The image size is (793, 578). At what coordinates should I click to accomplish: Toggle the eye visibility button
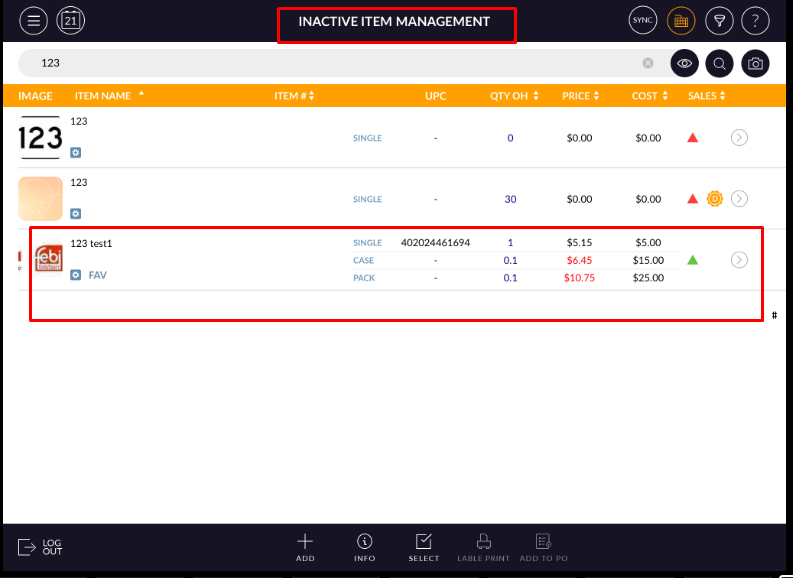(x=684, y=63)
